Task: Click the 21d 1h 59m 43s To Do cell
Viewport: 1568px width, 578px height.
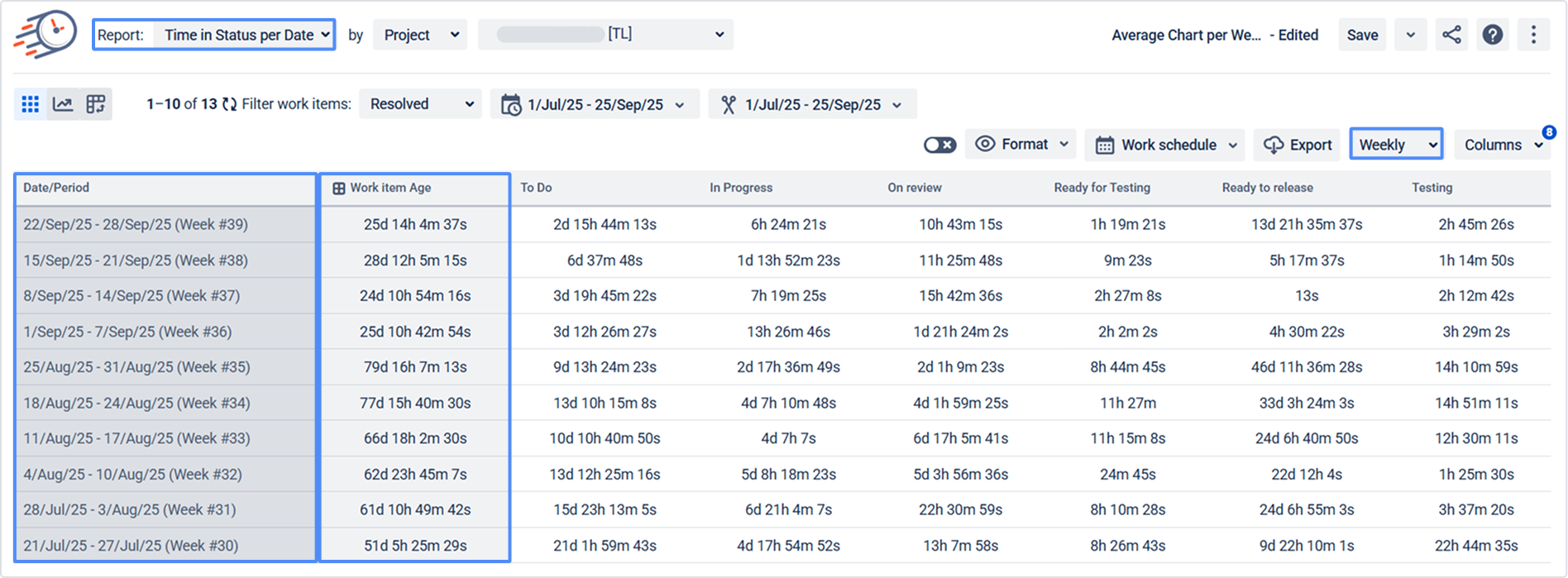Action: click(605, 546)
